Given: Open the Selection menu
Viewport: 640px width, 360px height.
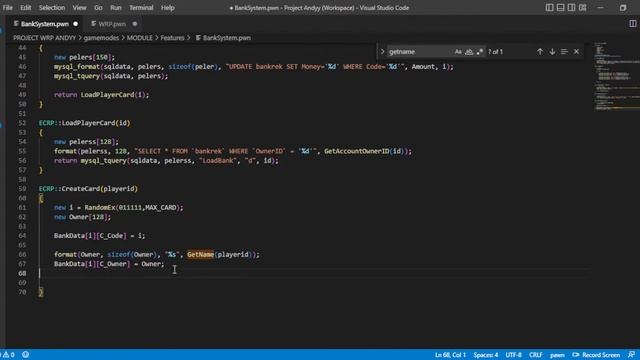Looking at the screenshot, I should pos(52,8).
